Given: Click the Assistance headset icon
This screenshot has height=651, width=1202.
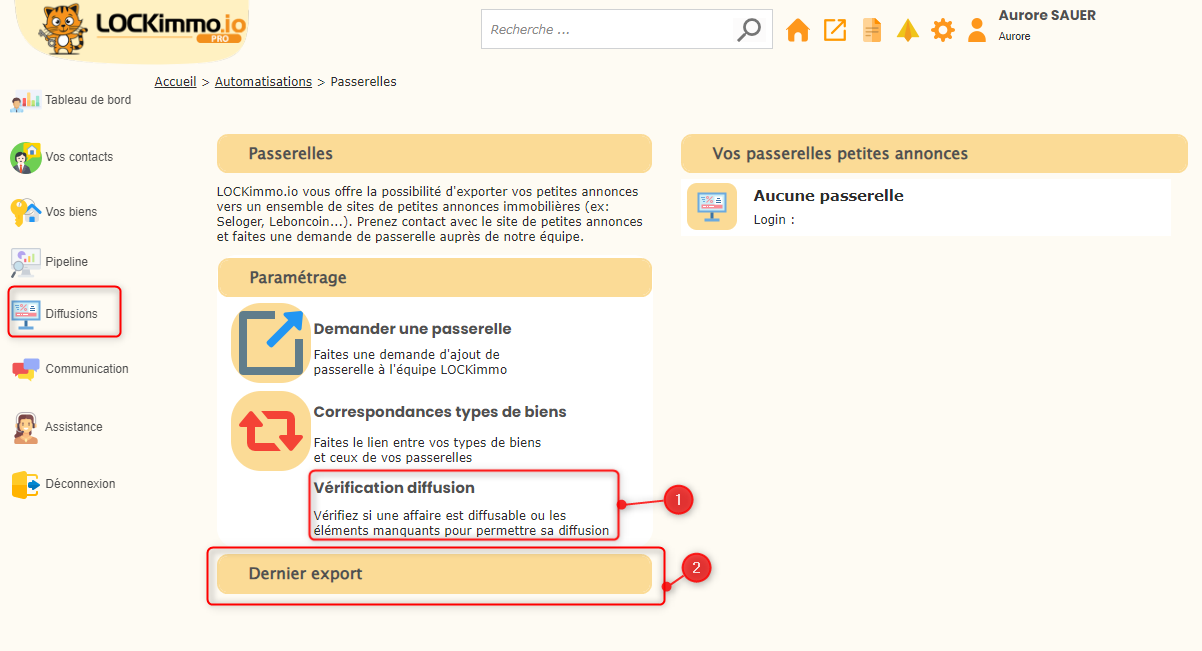Looking at the screenshot, I should pos(26,427).
